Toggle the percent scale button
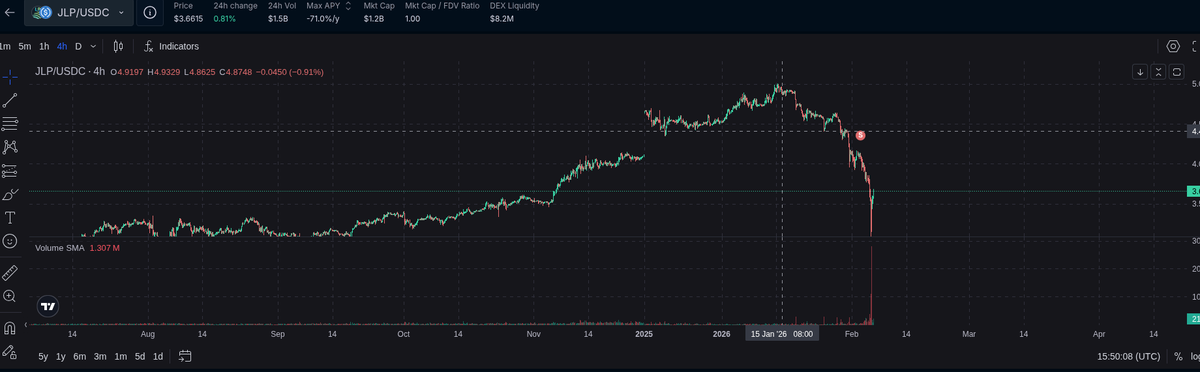 pyautogui.click(x=1178, y=356)
